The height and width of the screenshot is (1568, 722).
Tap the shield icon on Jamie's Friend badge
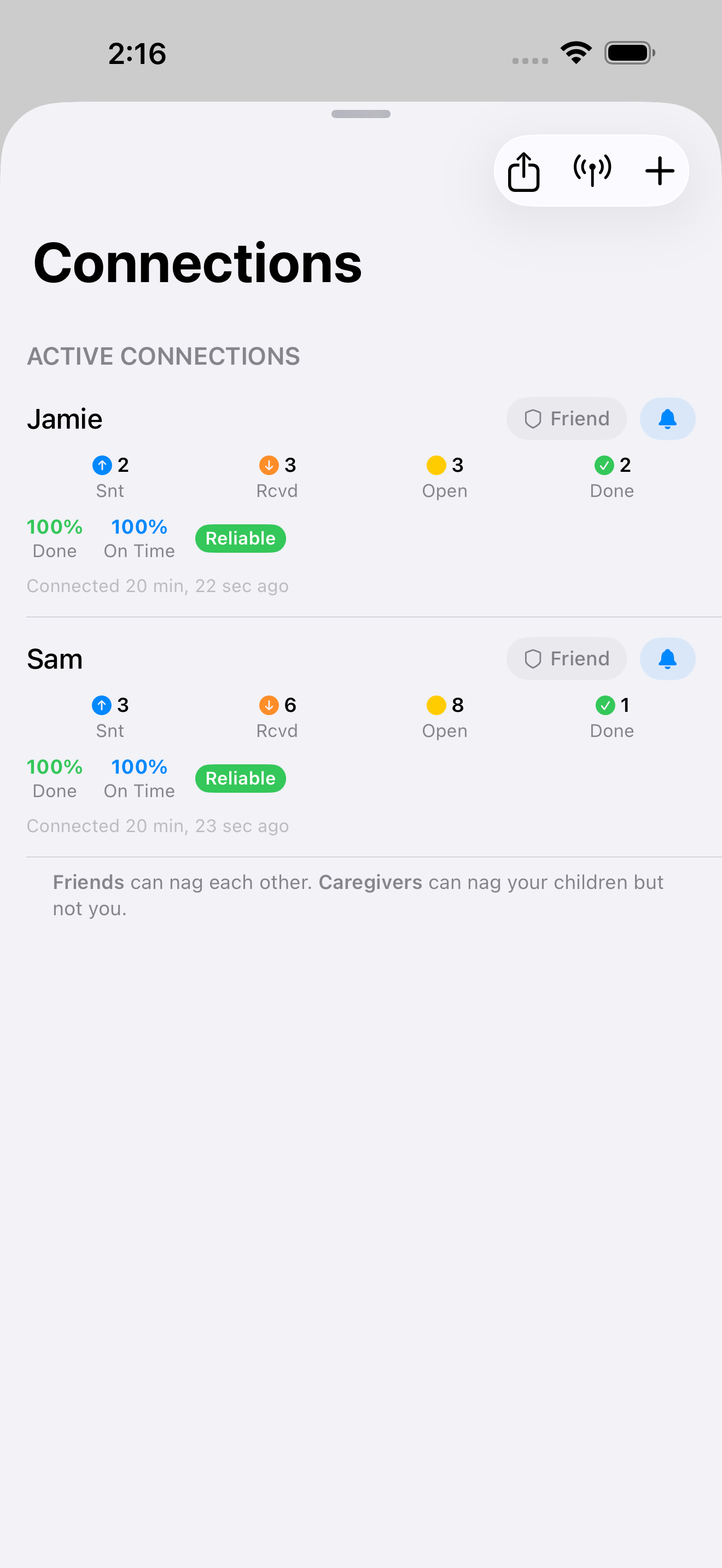click(x=533, y=419)
